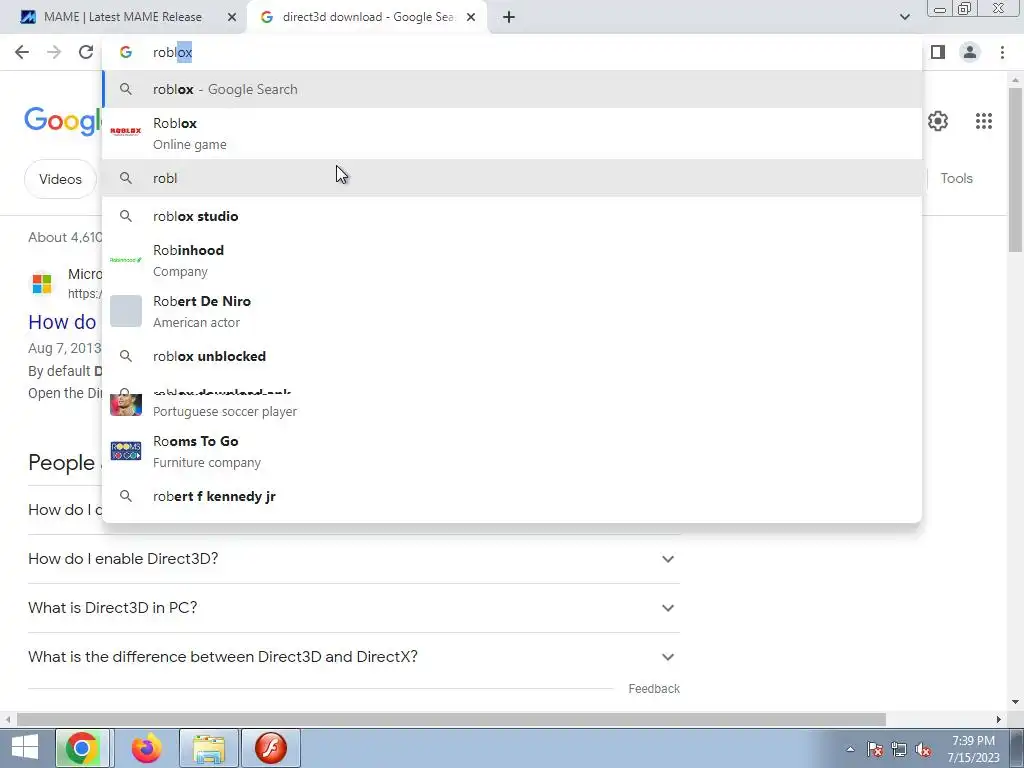Viewport: 1024px width, 768px height.
Task: Click the Roblox logo thumbnail
Action: pyautogui.click(x=126, y=131)
